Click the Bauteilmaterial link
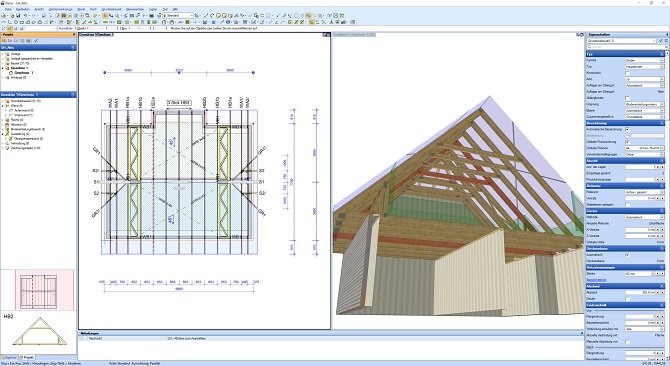The height and width of the screenshot is (366, 670). point(596,280)
